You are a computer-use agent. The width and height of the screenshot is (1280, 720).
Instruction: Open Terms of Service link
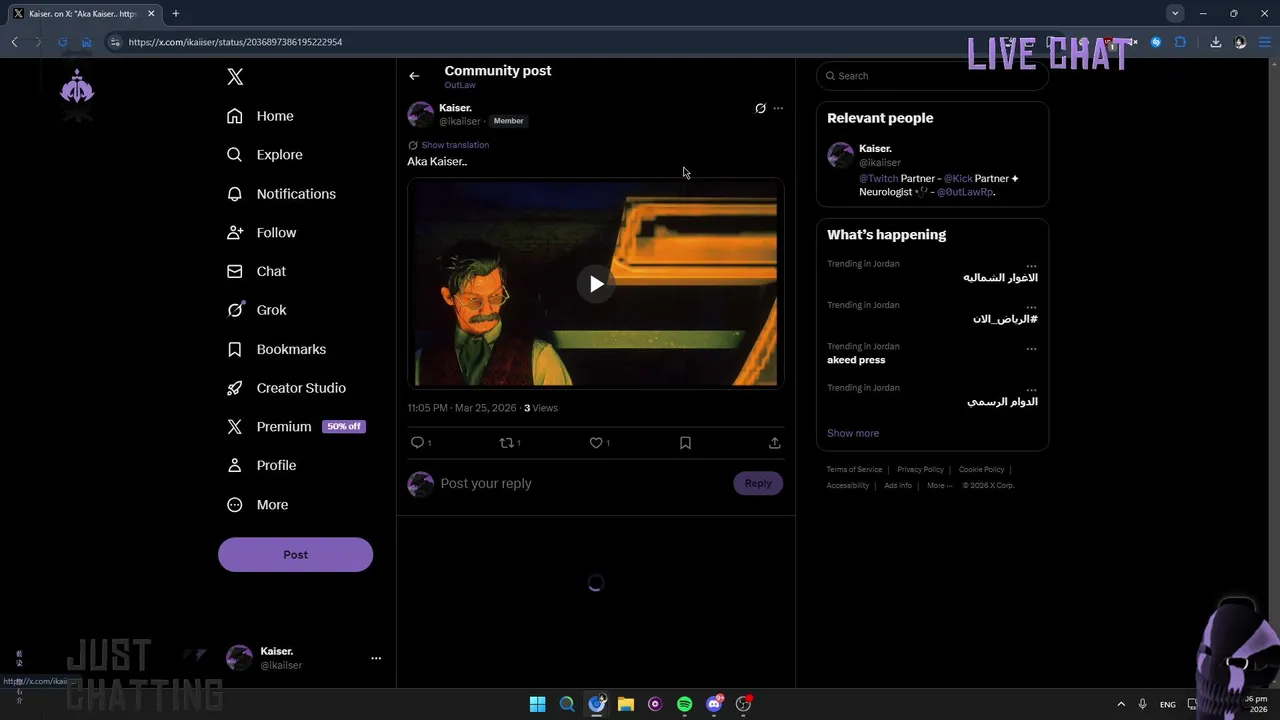point(854,470)
